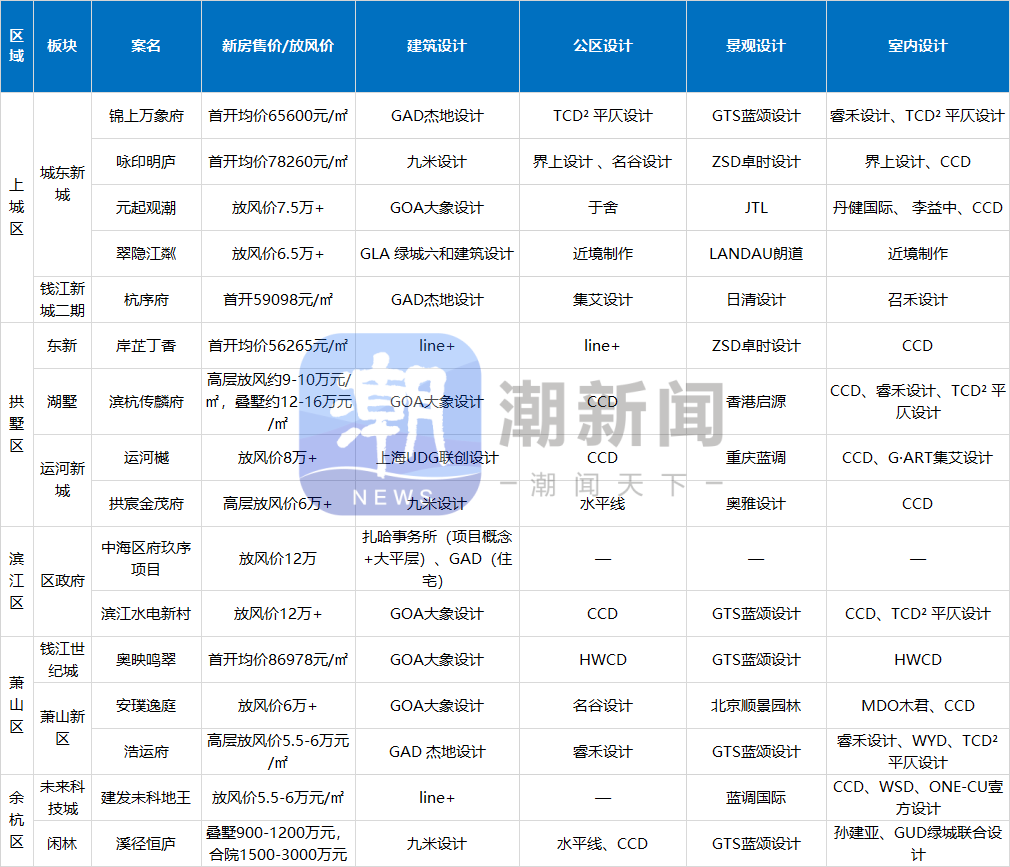1010x867 pixels.
Task: Select the '召禾设计' interior design cell
Action: [x=918, y=300]
